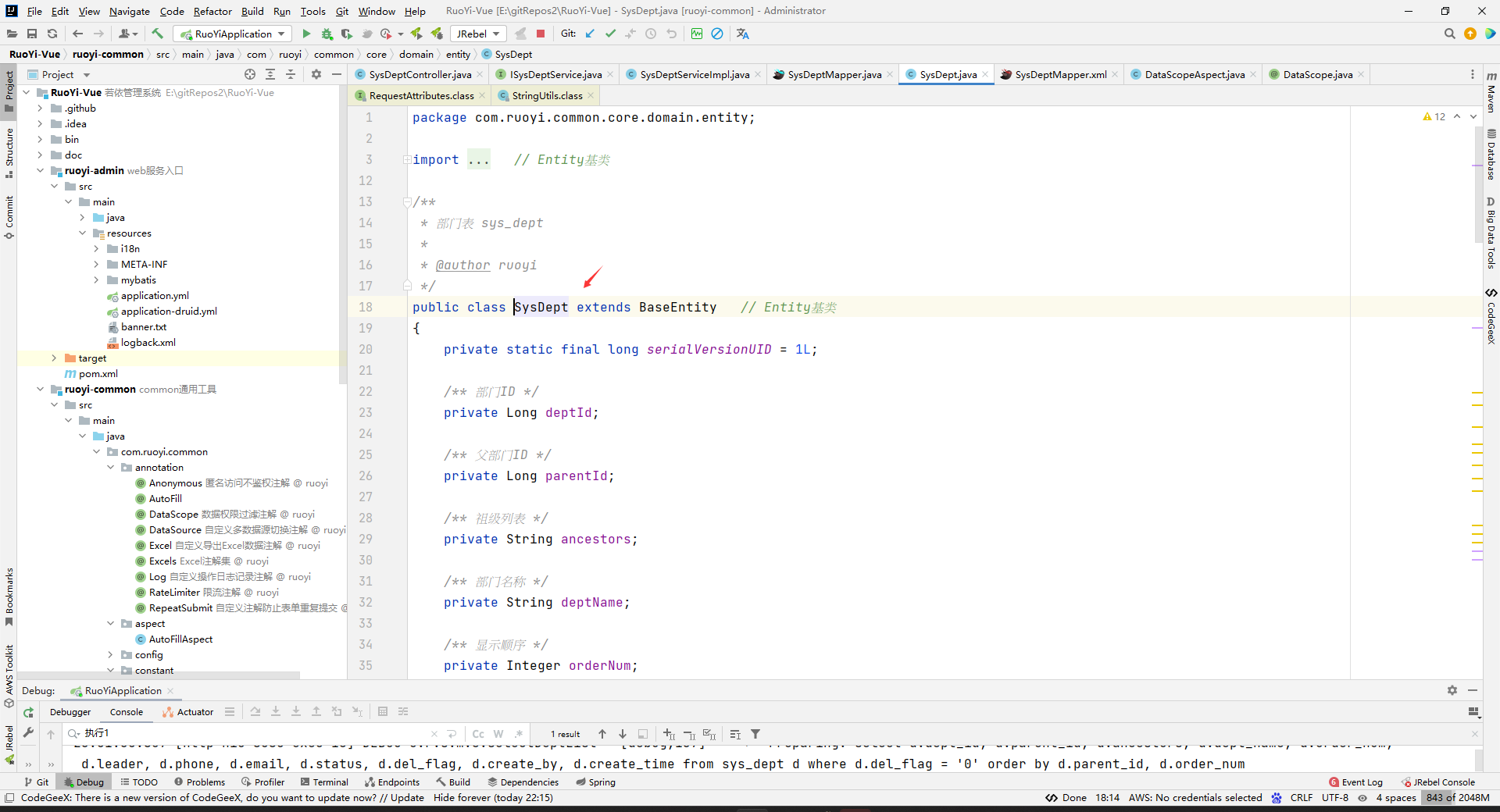
Task: Switch to the DataScopeAspect.java tab
Action: [1195, 74]
